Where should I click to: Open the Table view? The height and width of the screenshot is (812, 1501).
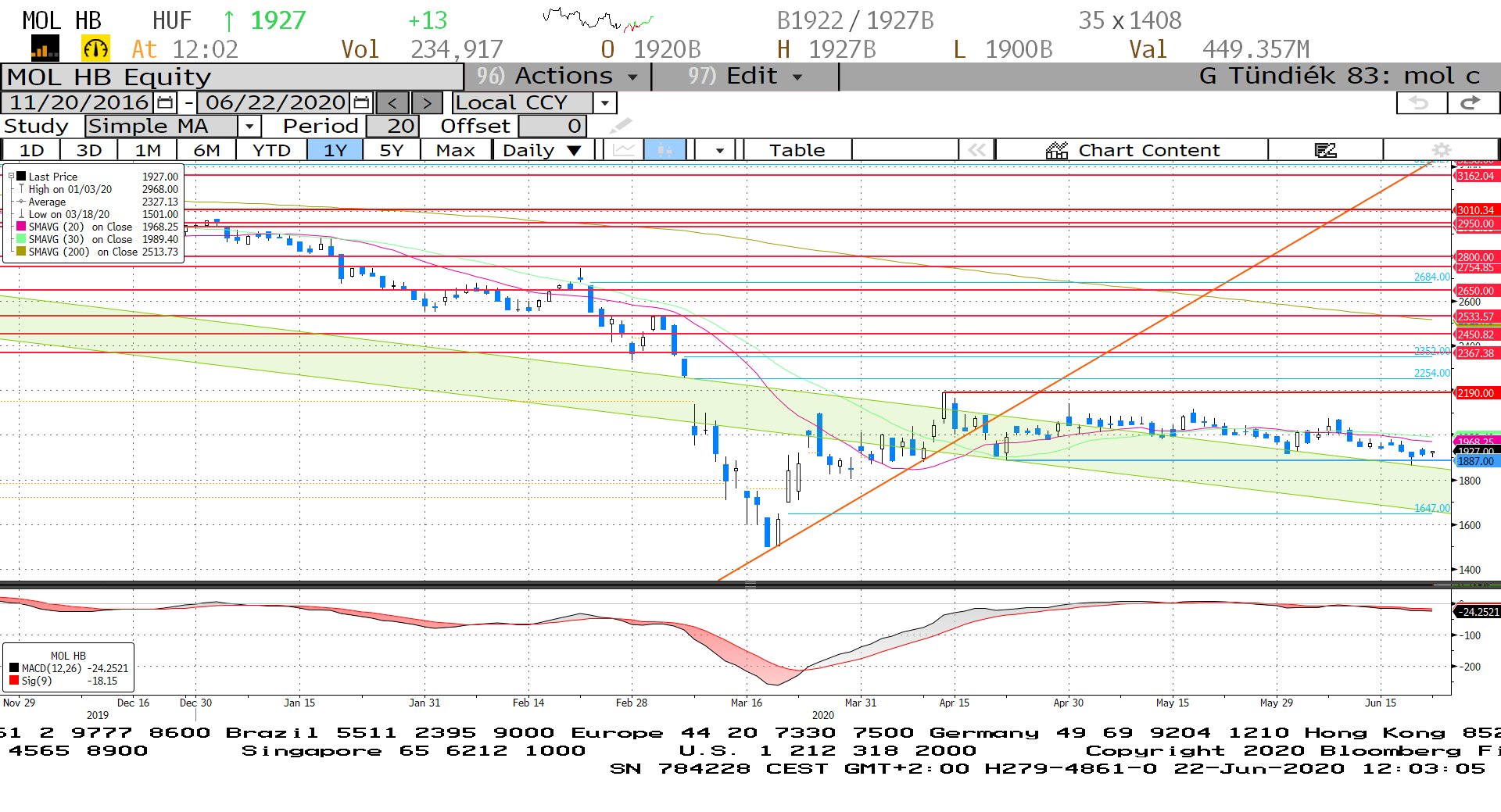point(797,150)
